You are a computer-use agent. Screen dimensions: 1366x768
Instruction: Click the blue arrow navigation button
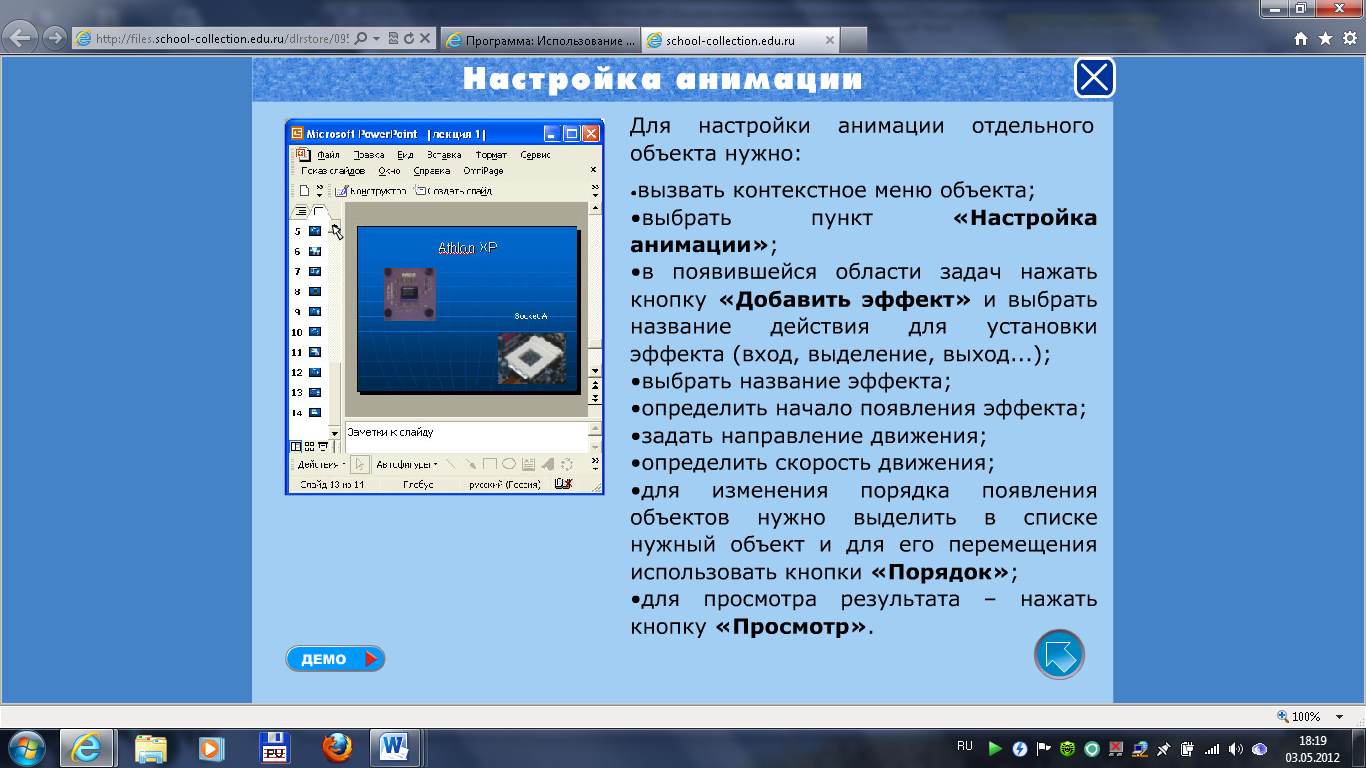pyautogui.click(x=1059, y=654)
